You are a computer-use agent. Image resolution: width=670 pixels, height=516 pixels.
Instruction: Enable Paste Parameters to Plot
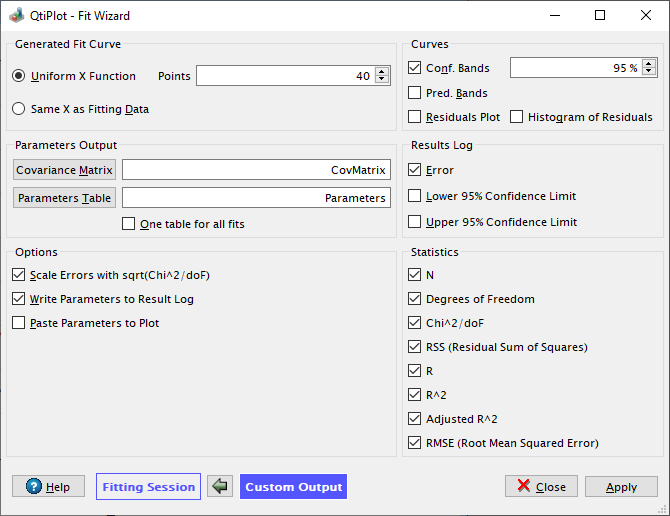click(x=18, y=322)
